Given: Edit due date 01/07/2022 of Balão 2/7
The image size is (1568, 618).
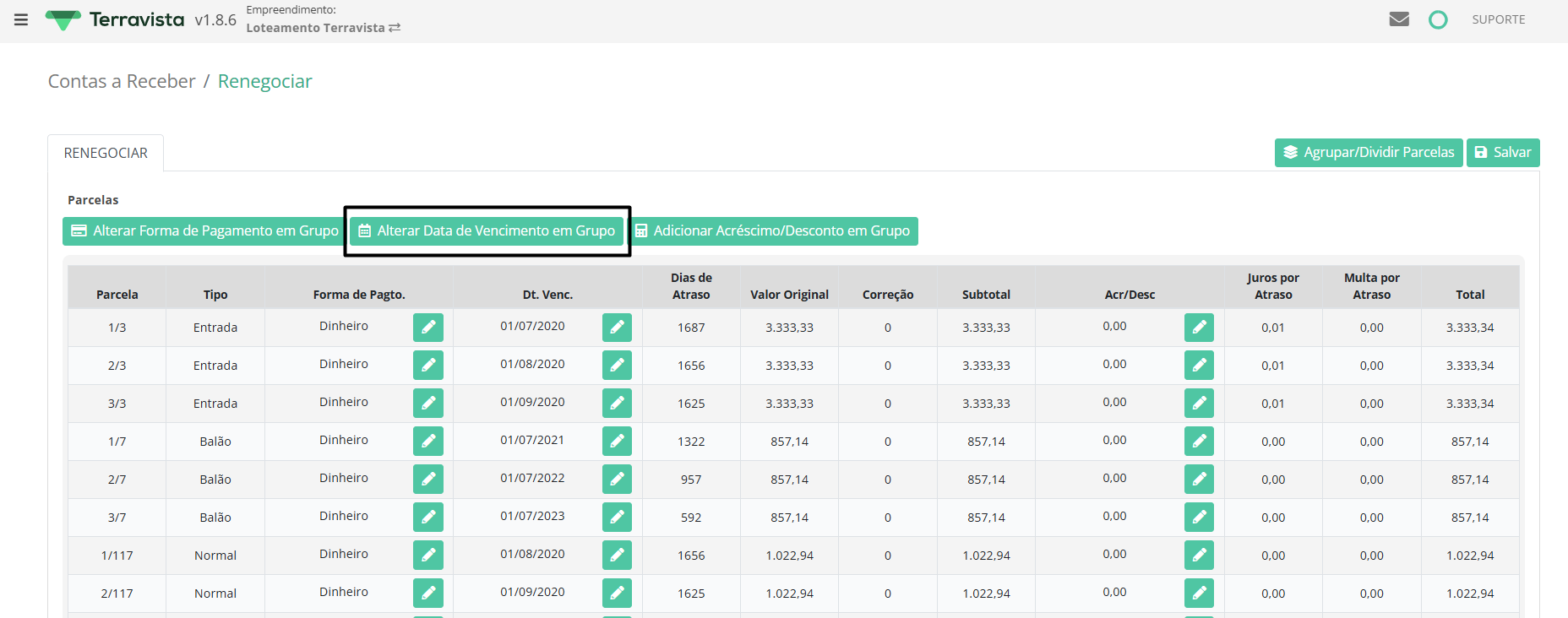Looking at the screenshot, I should coord(617,480).
